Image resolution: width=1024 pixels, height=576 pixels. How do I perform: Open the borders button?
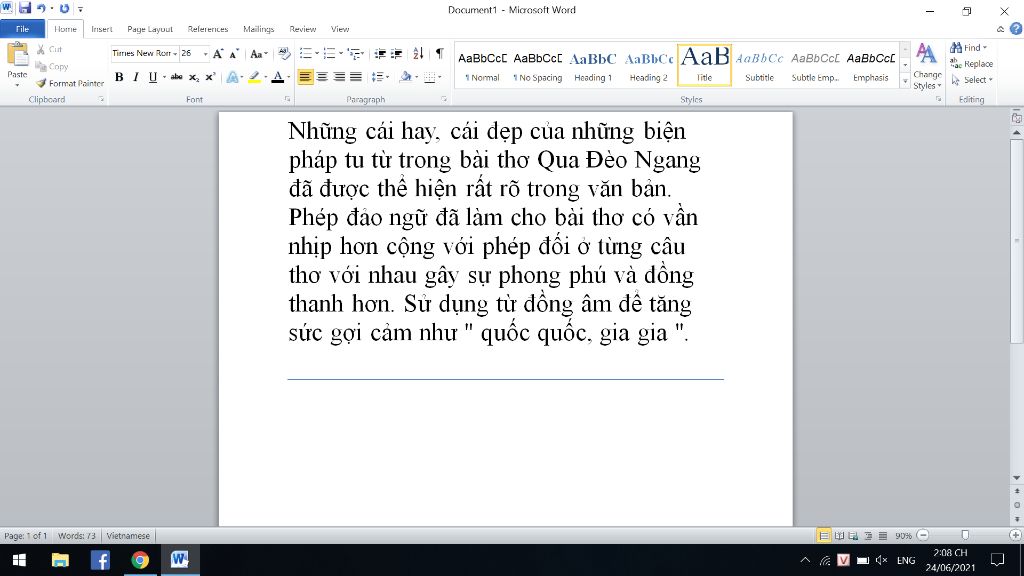coord(429,77)
